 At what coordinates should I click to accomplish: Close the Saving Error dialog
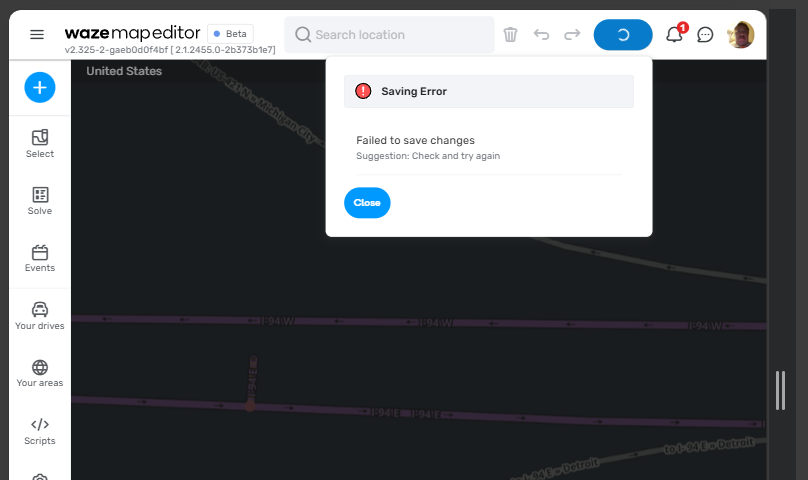click(367, 203)
